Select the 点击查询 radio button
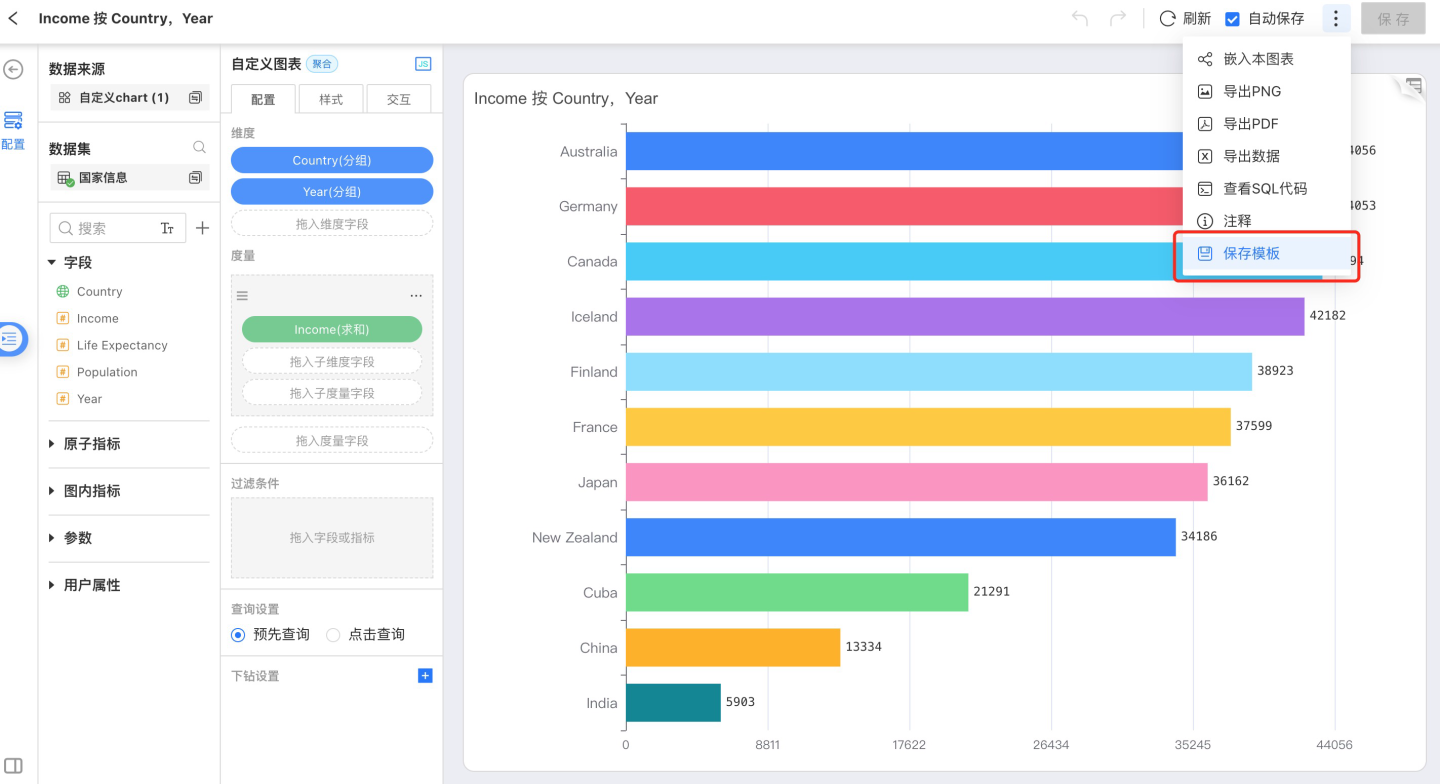This screenshot has width=1440, height=784. 333,635
